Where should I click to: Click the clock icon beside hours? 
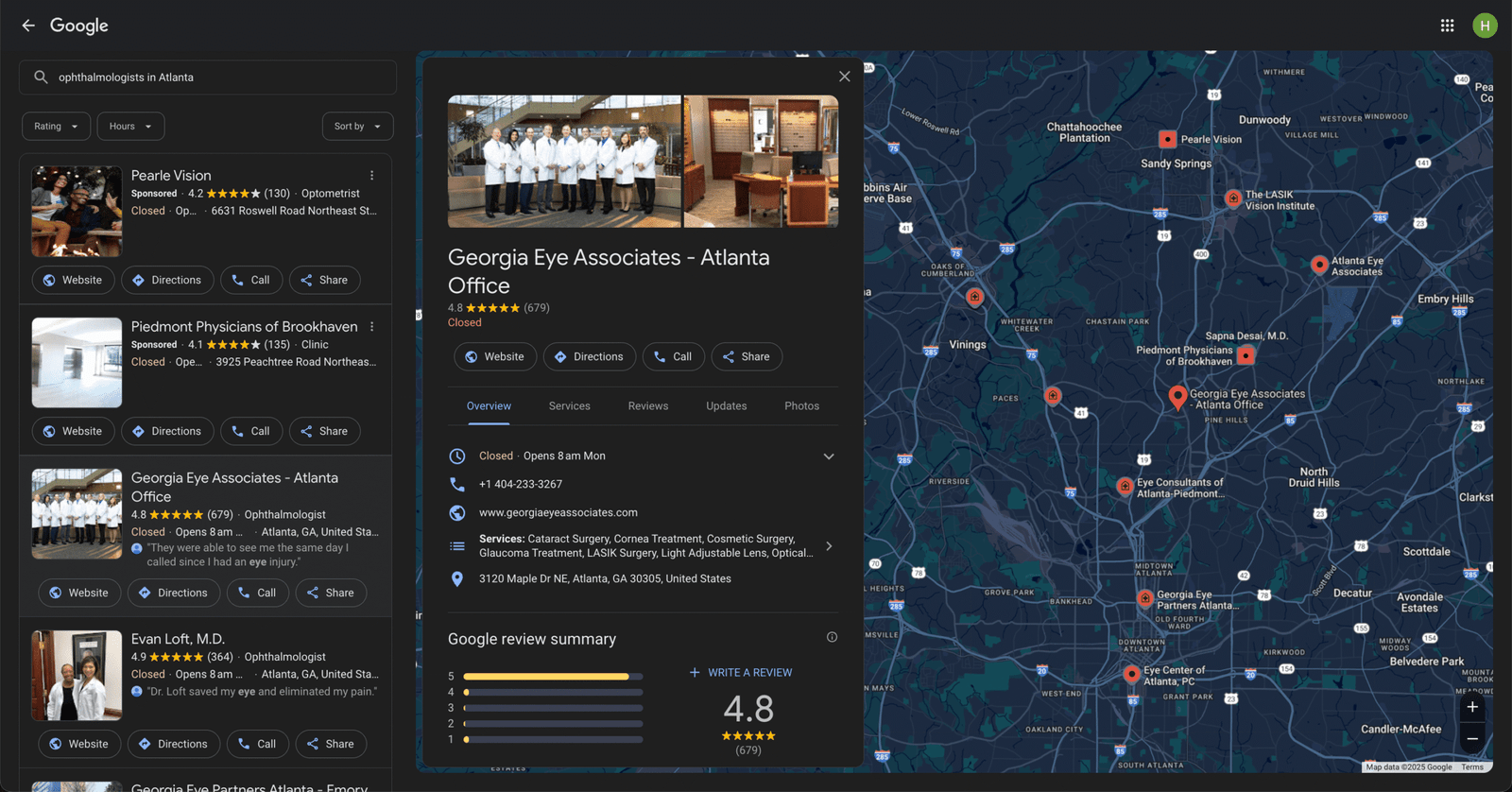[x=457, y=456]
